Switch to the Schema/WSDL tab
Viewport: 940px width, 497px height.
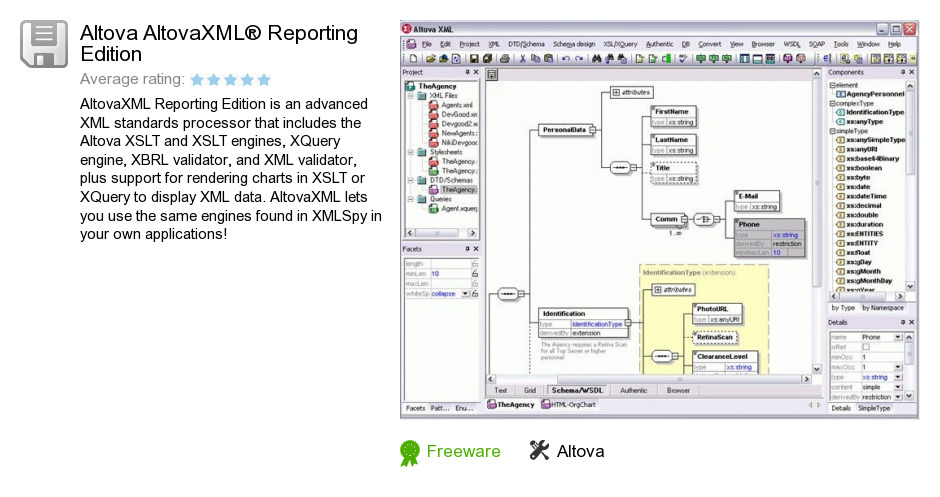coord(577,390)
